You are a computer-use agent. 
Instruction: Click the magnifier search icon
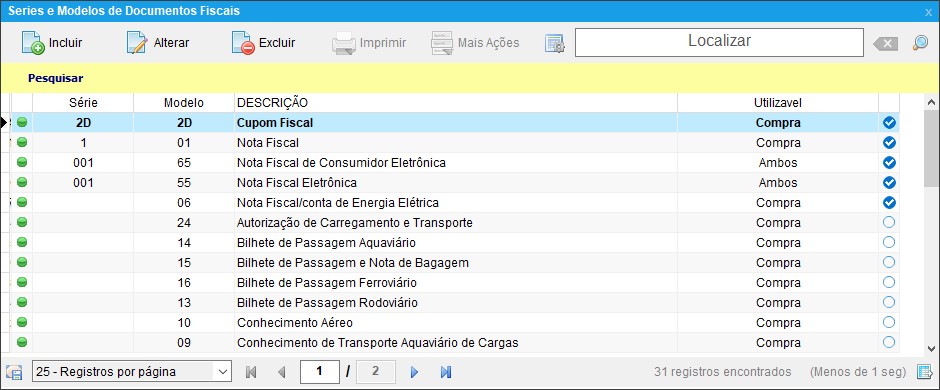pos(920,43)
